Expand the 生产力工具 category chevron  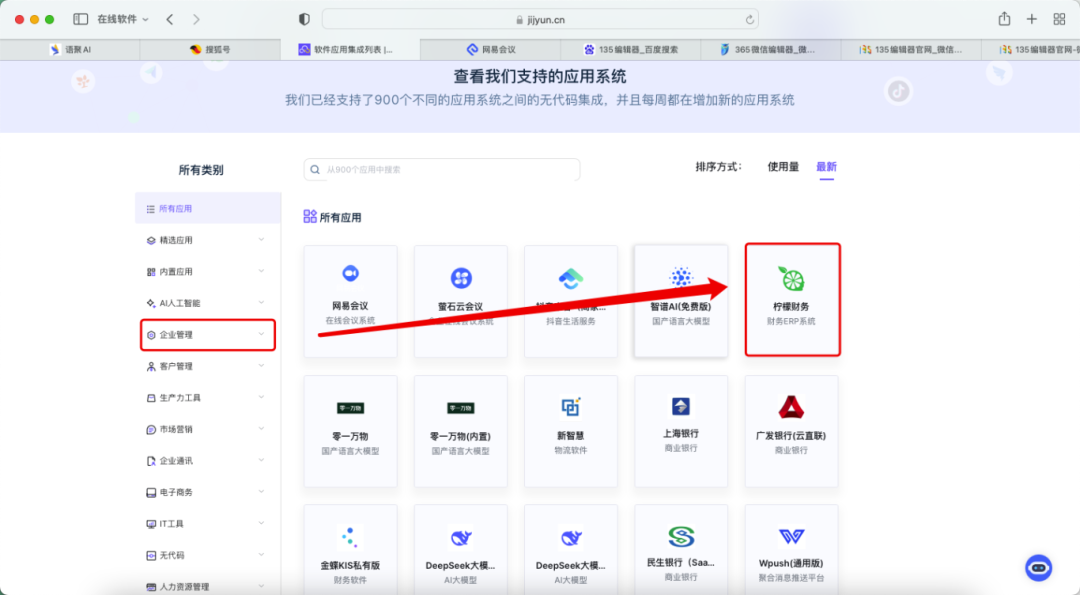click(261, 397)
